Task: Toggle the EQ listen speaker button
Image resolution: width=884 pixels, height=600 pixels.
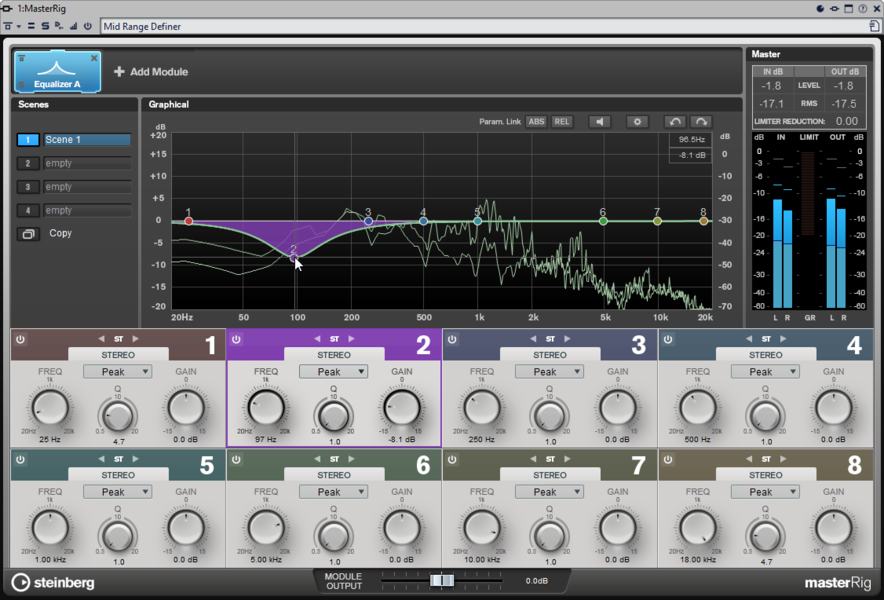Action: (599, 122)
